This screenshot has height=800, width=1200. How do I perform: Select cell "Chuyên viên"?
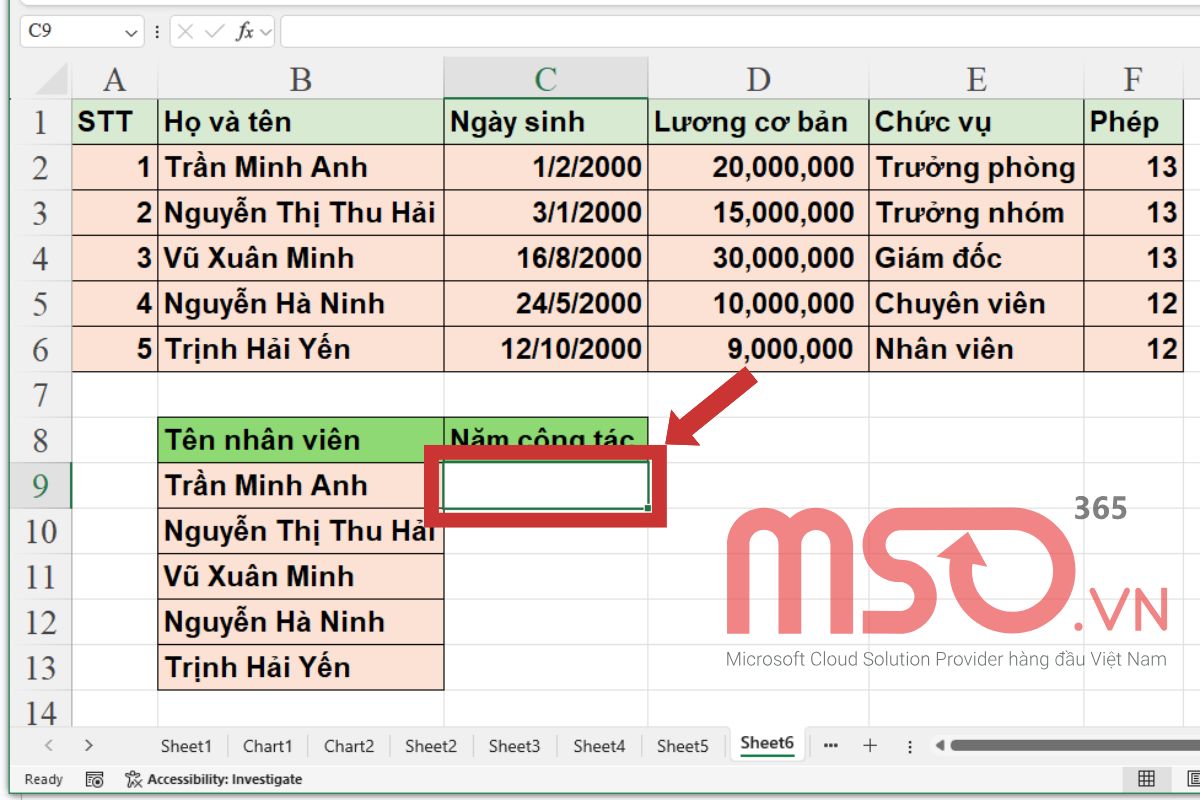977,304
